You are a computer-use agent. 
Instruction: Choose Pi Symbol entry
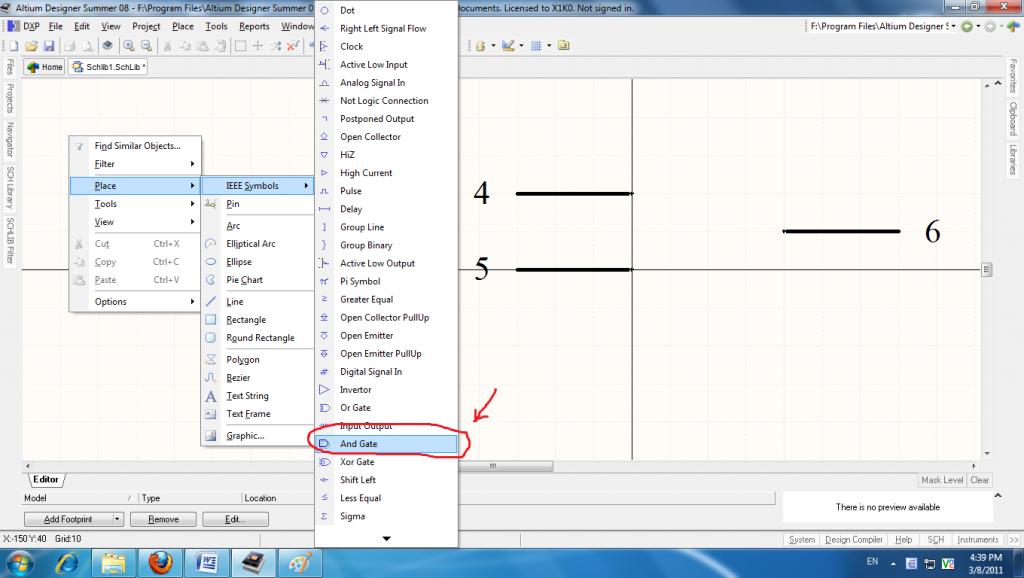pyautogui.click(x=385, y=281)
